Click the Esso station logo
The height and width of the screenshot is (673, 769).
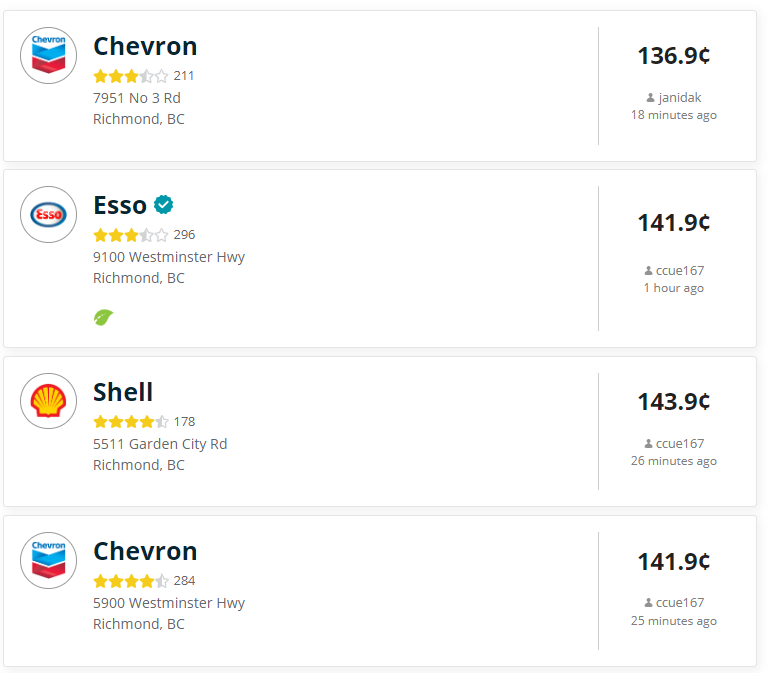pos(48,214)
